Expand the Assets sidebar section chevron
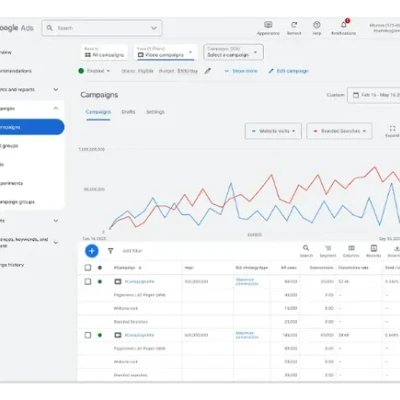Screen dimensions: 400x400 pyautogui.click(x=56, y=221)
